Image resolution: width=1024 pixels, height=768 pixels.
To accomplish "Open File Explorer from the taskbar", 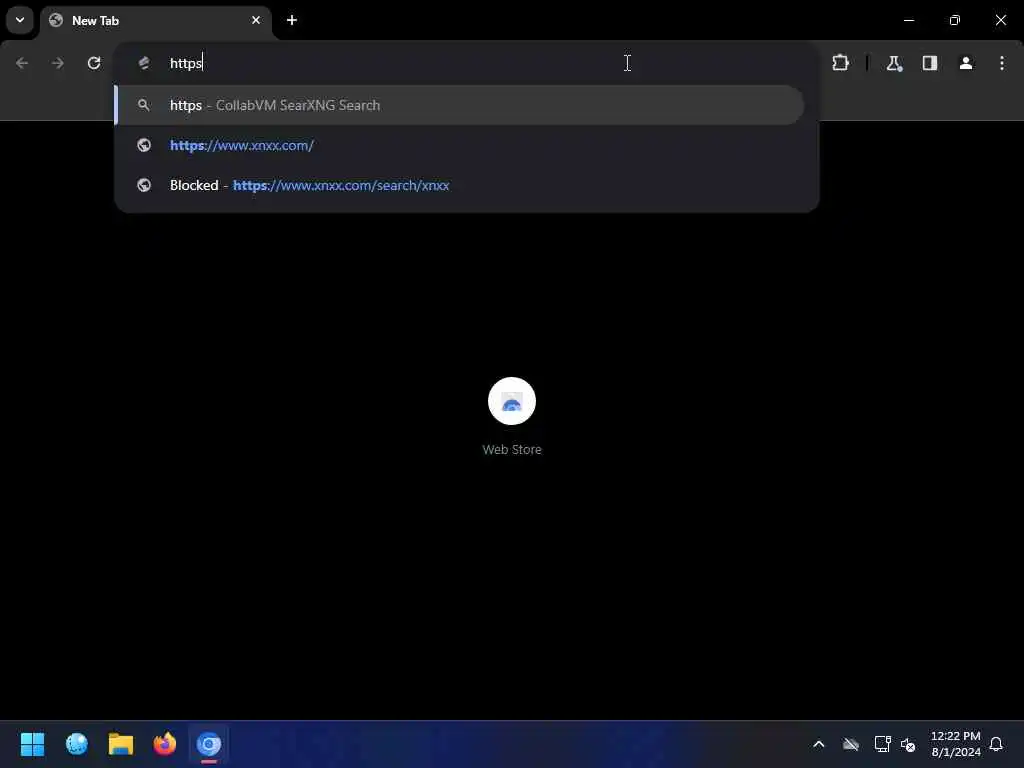I will [x=121, y=744].
